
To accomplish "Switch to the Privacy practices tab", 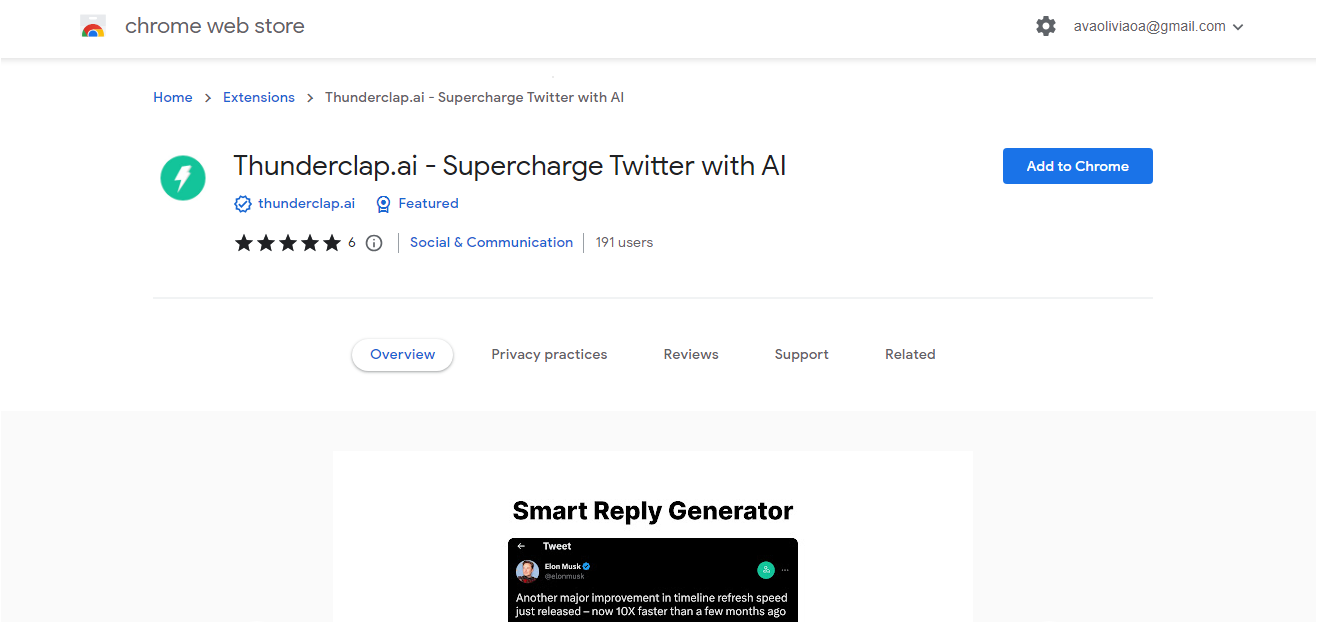I will click(x=549, y=355).
